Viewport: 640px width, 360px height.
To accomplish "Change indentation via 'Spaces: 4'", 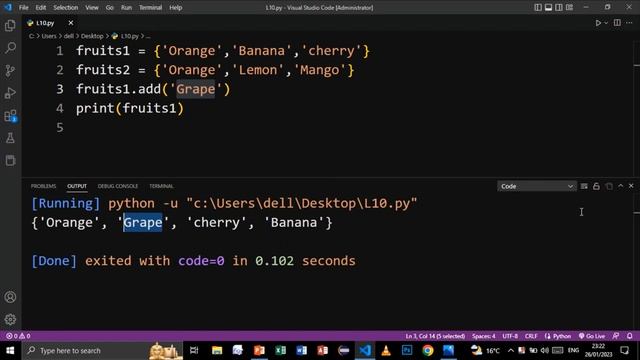I will pyautogui.click(x=484, y=336).
